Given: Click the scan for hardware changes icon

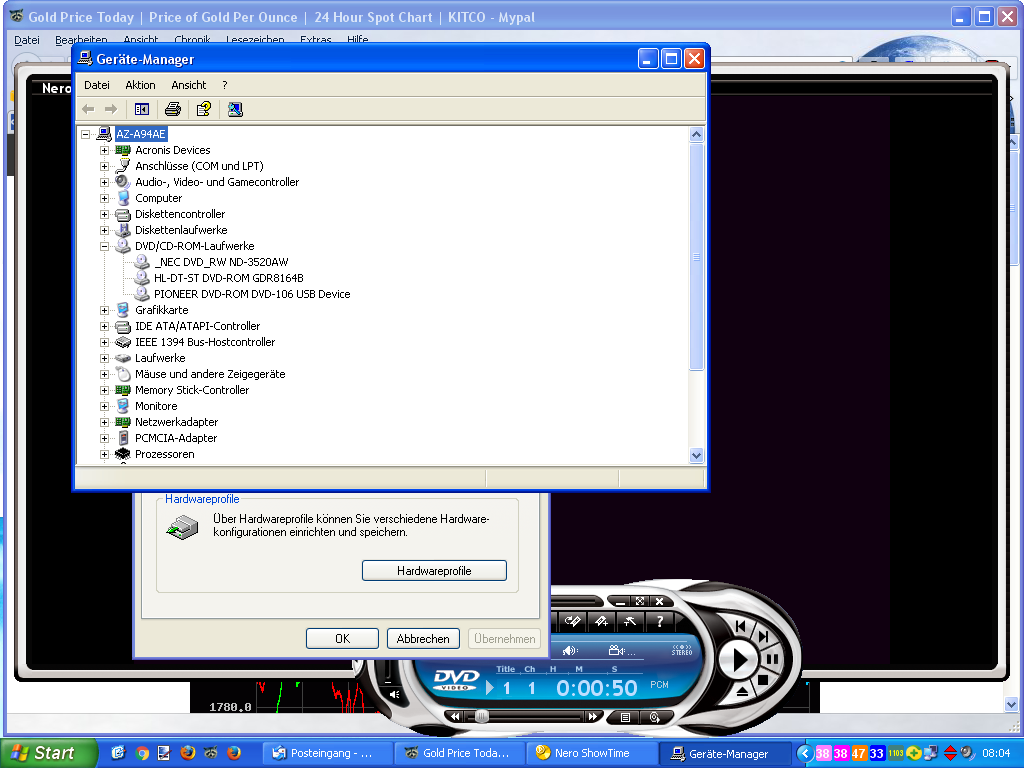Looking at the screenshot, I should [235, 109].
